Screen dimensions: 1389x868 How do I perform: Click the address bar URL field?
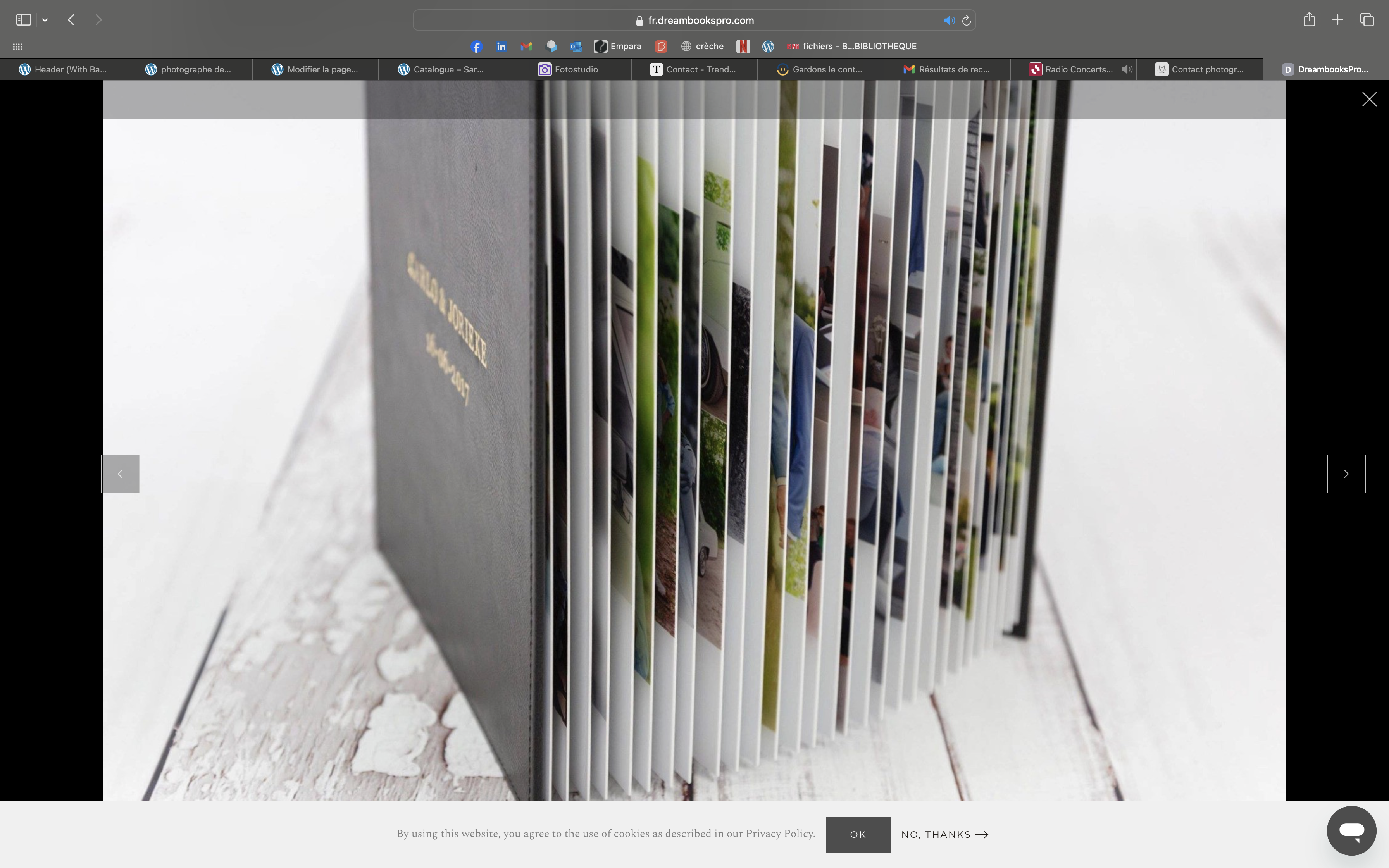pos(700,21)
